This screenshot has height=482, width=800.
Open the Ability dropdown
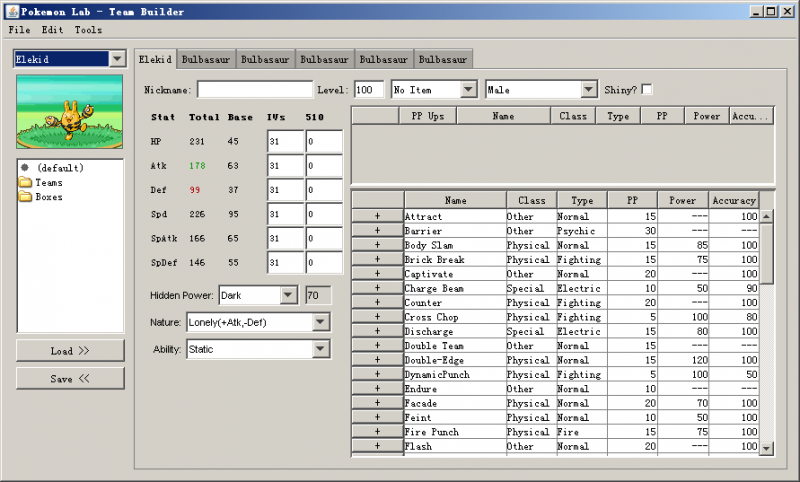pyautogui.click(x=320, y=349)
